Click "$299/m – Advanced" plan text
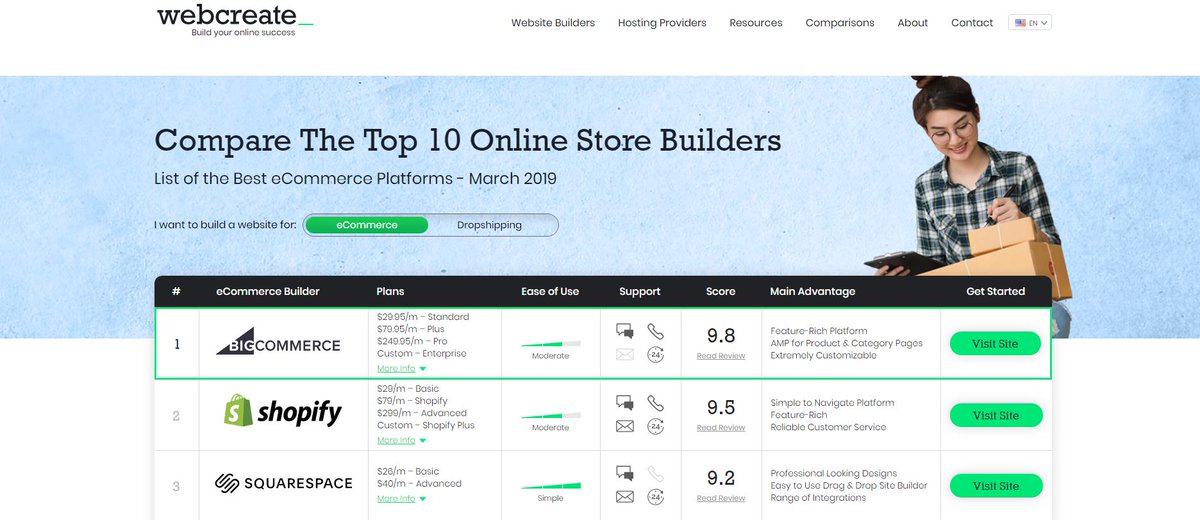The height and width of the screenshot is (520, 1200). pyautogui.click(x=422, y=413)
